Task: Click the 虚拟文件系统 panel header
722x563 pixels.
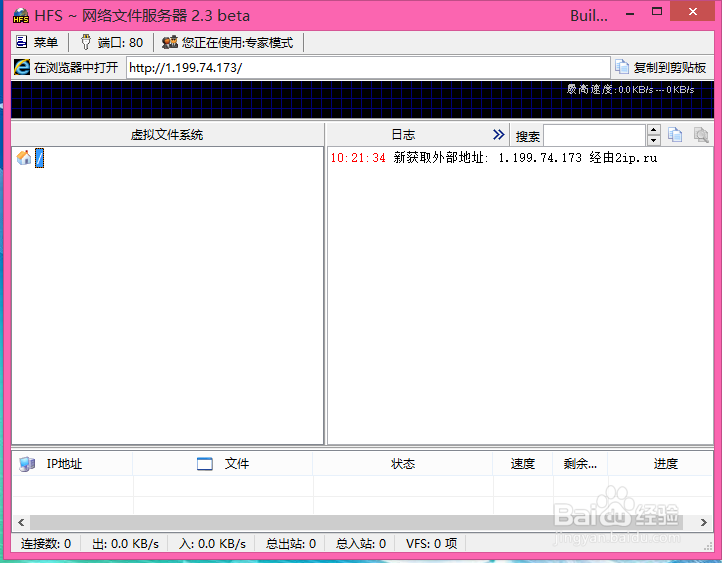Action: 167,134
